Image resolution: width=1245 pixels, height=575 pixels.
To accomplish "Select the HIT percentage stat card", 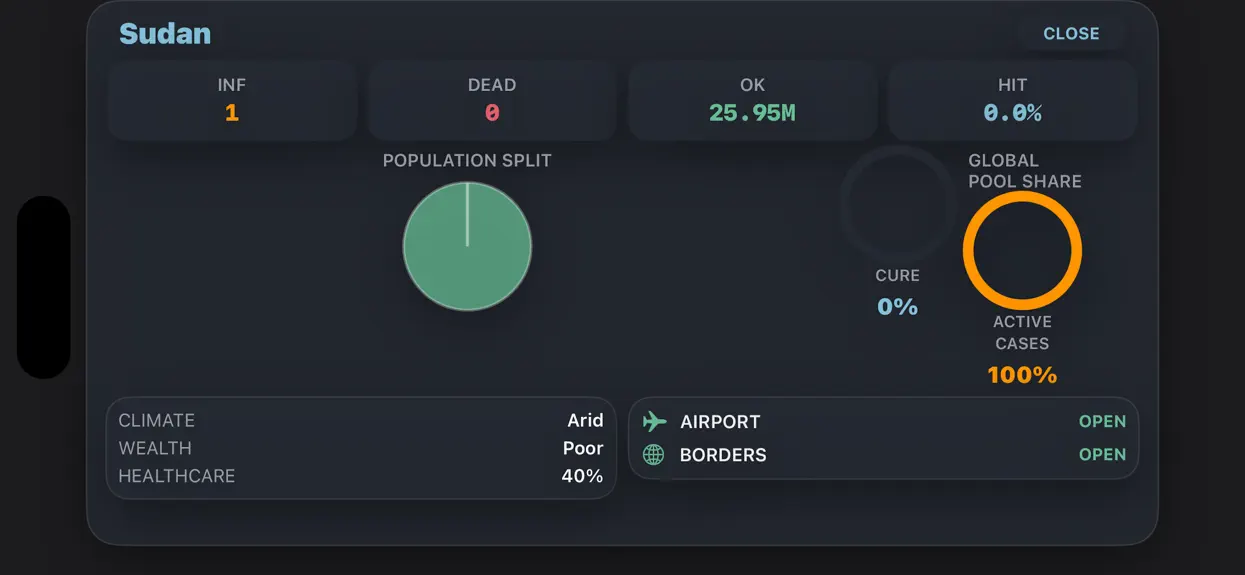I will [x=1012, y=100].
